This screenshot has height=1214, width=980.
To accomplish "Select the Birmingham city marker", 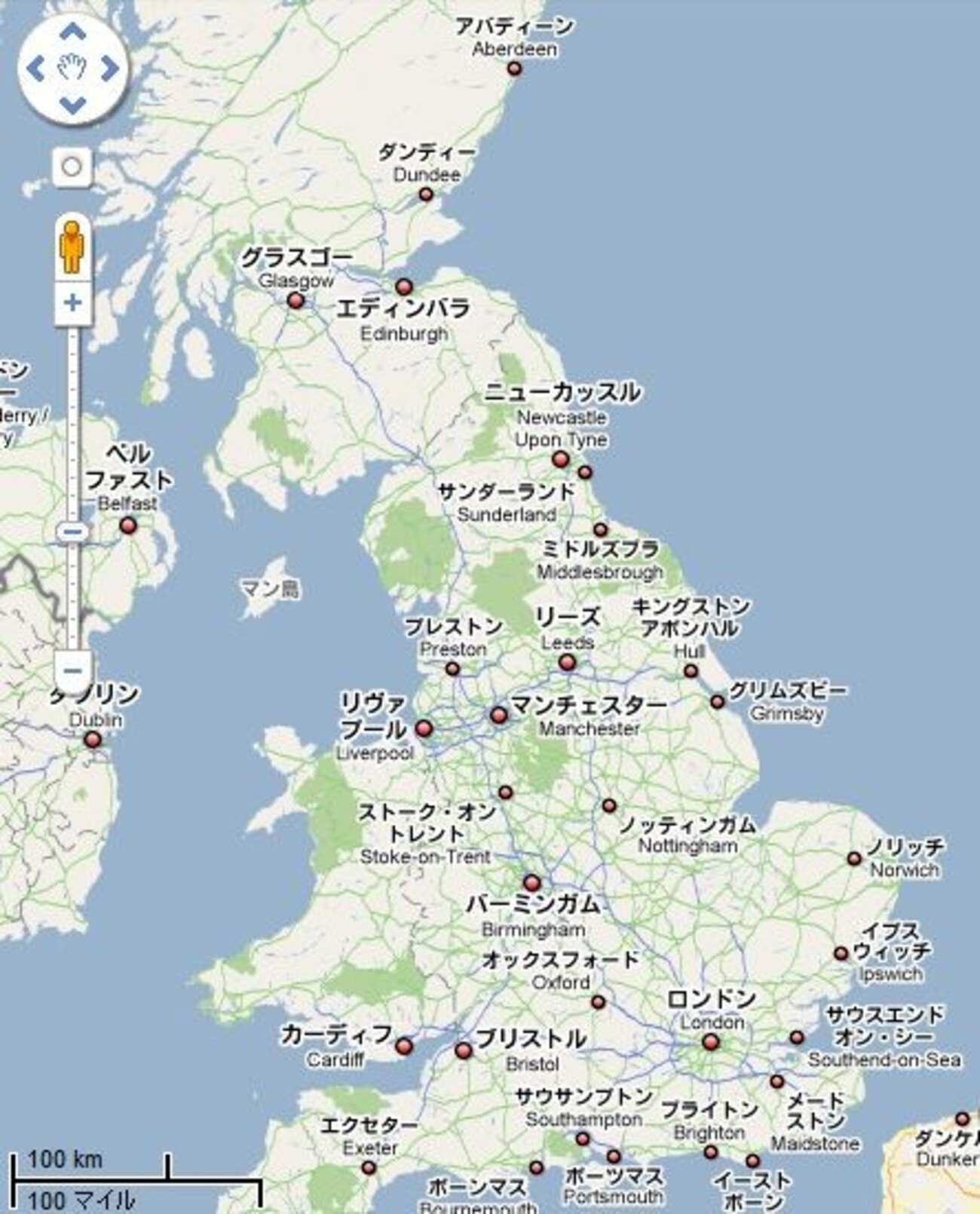I will pyautogui.click(x=532, y=883).
